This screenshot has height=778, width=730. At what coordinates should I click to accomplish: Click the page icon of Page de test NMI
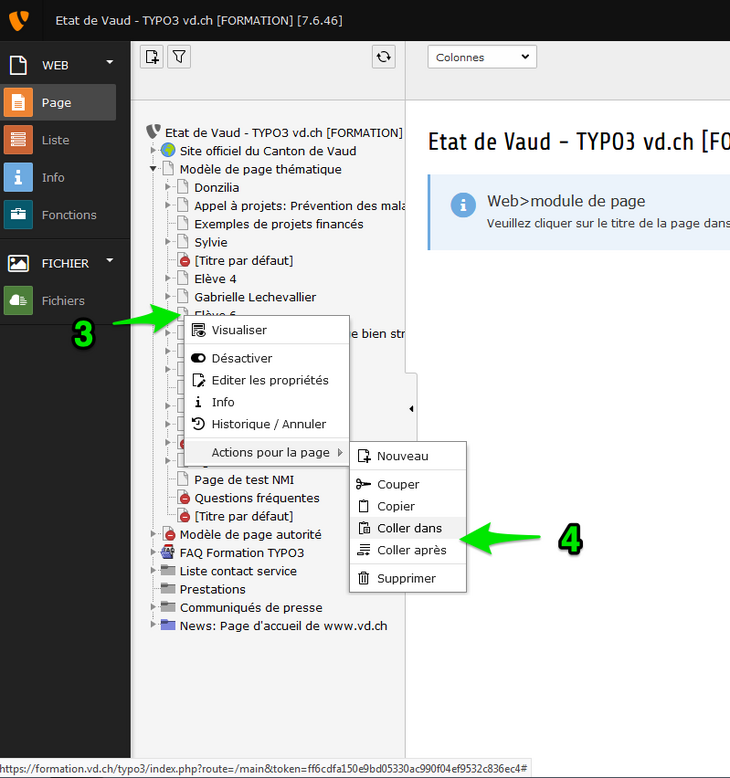(183, 479)
